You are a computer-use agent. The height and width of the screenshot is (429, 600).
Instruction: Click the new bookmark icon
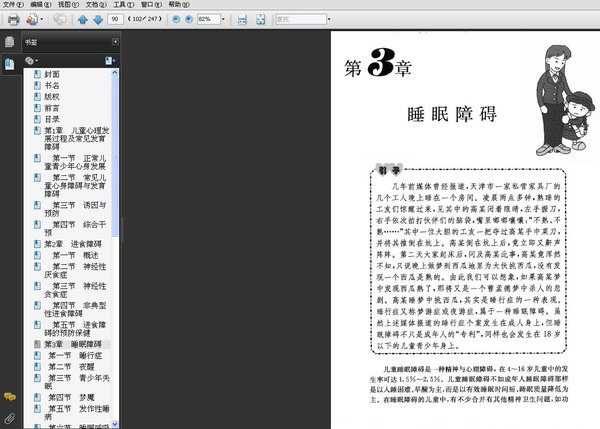(x=110, y=60)
